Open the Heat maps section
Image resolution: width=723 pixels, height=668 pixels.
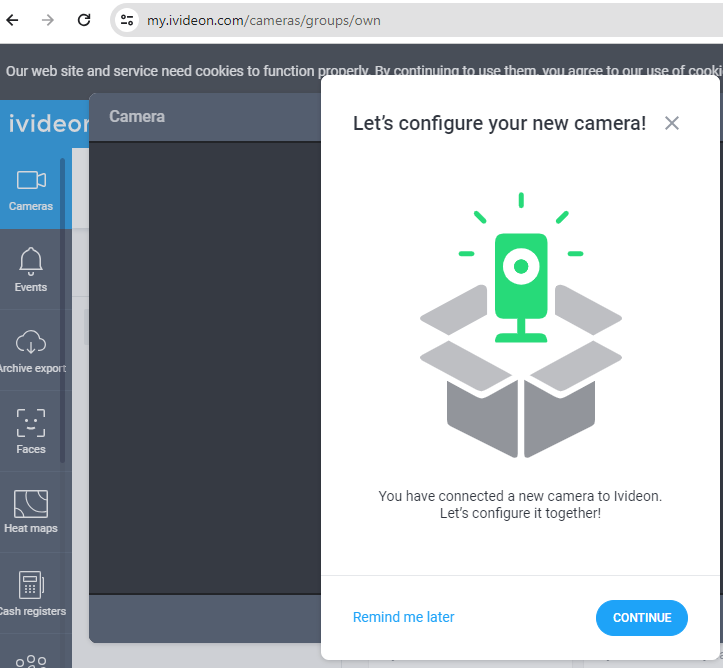click(x=31, y=512)
